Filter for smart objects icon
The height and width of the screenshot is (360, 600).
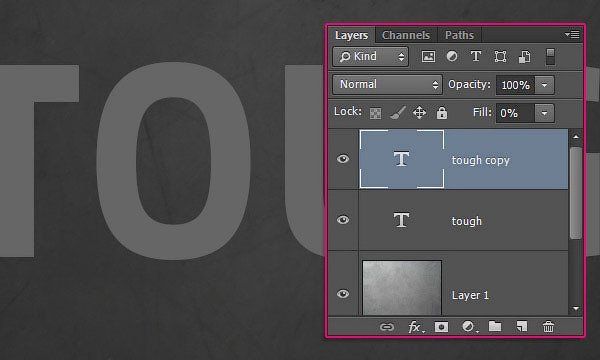[x=524, y=57]
